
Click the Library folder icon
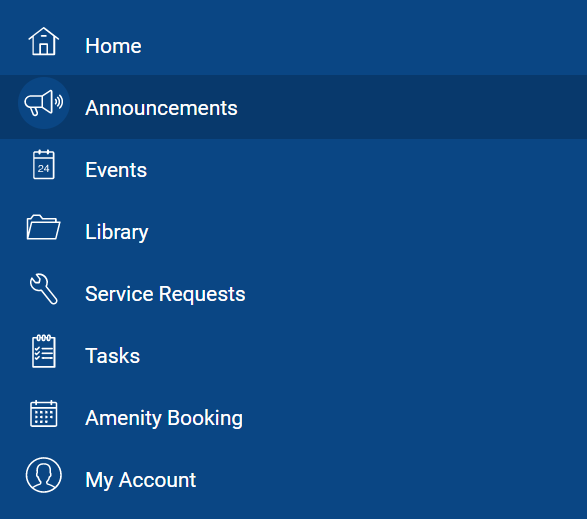coord(43,227)
